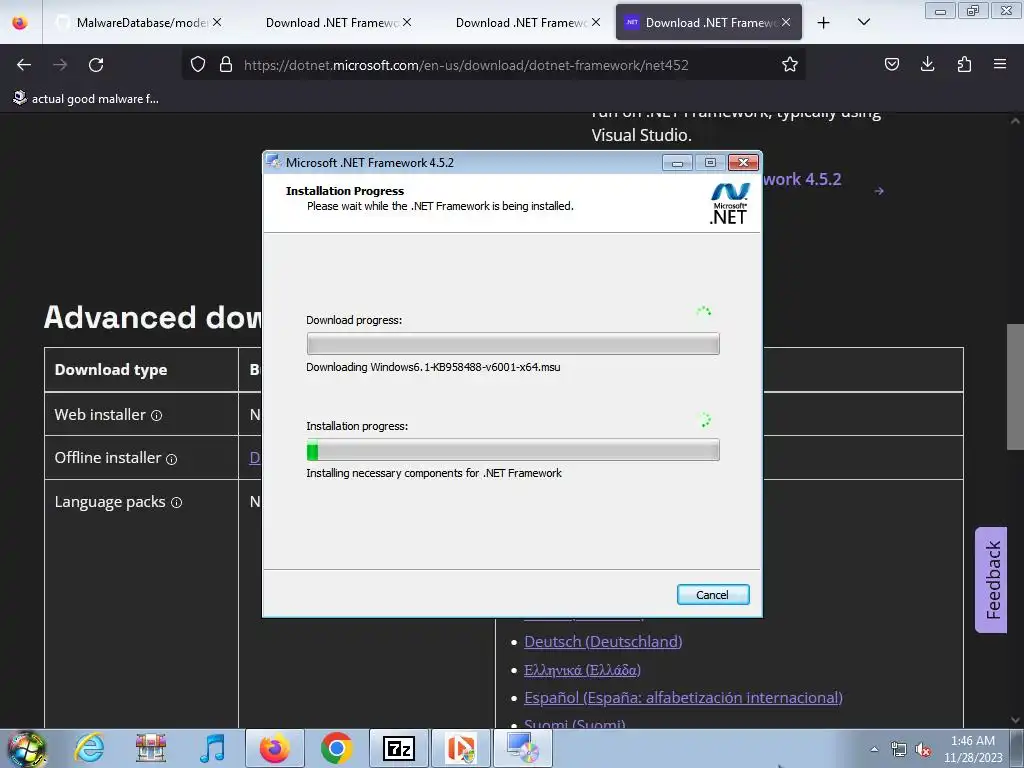Click the Offline installer info icon
The width and height of the screenshot is (1024, 768).
coord(171,459)
